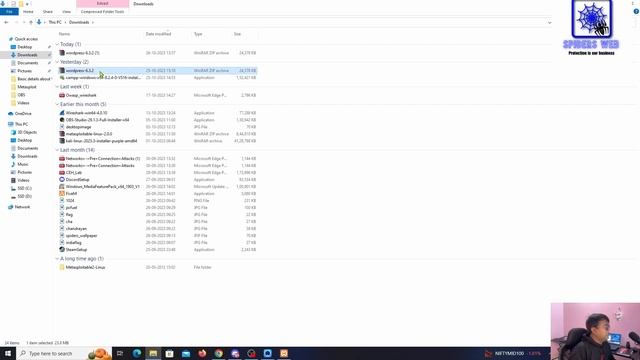Click the Back navigation arrow
640x360 pixels.
pos(6,22)
